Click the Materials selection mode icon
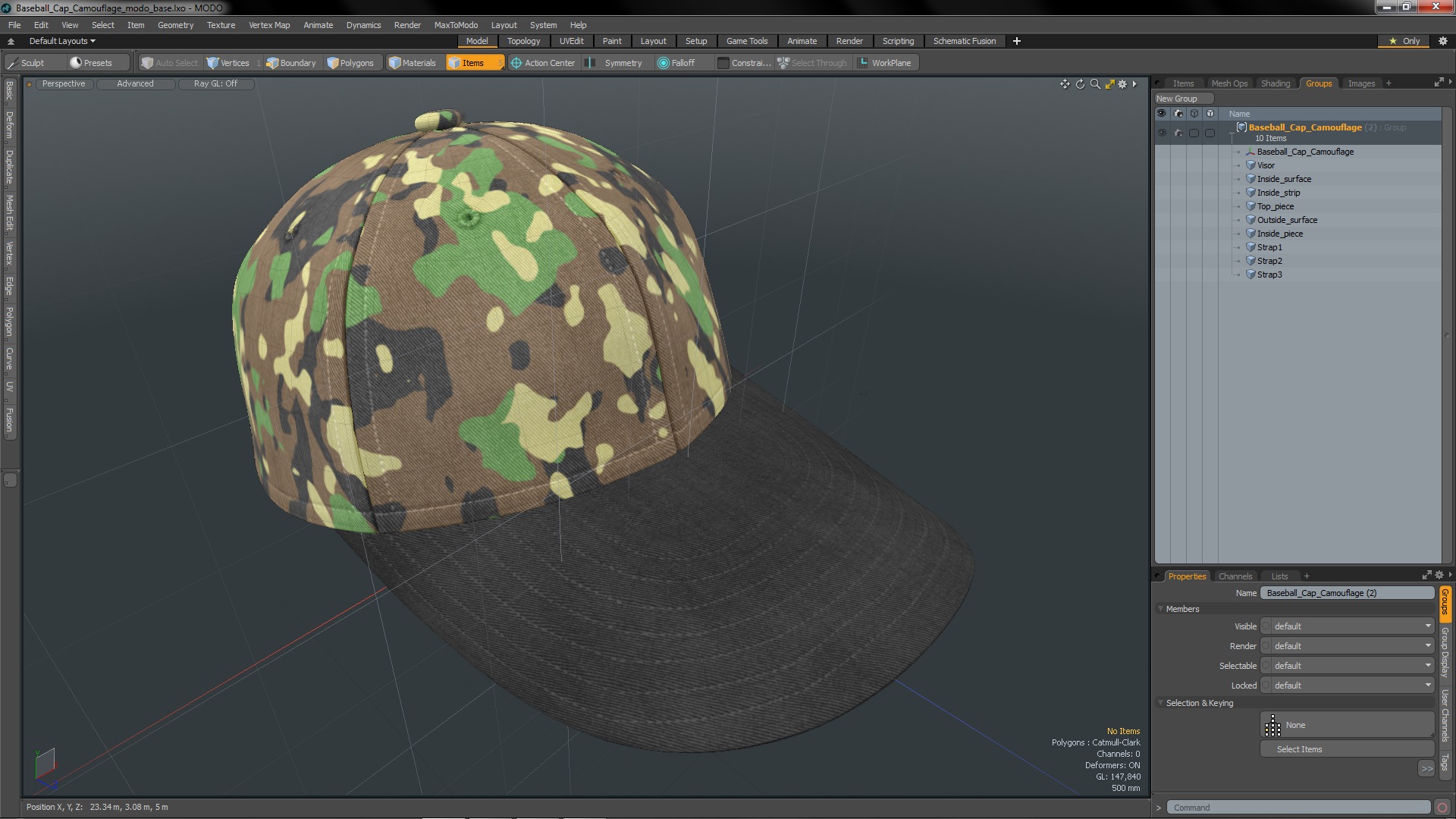1456x819 pixels. point(395,63)
